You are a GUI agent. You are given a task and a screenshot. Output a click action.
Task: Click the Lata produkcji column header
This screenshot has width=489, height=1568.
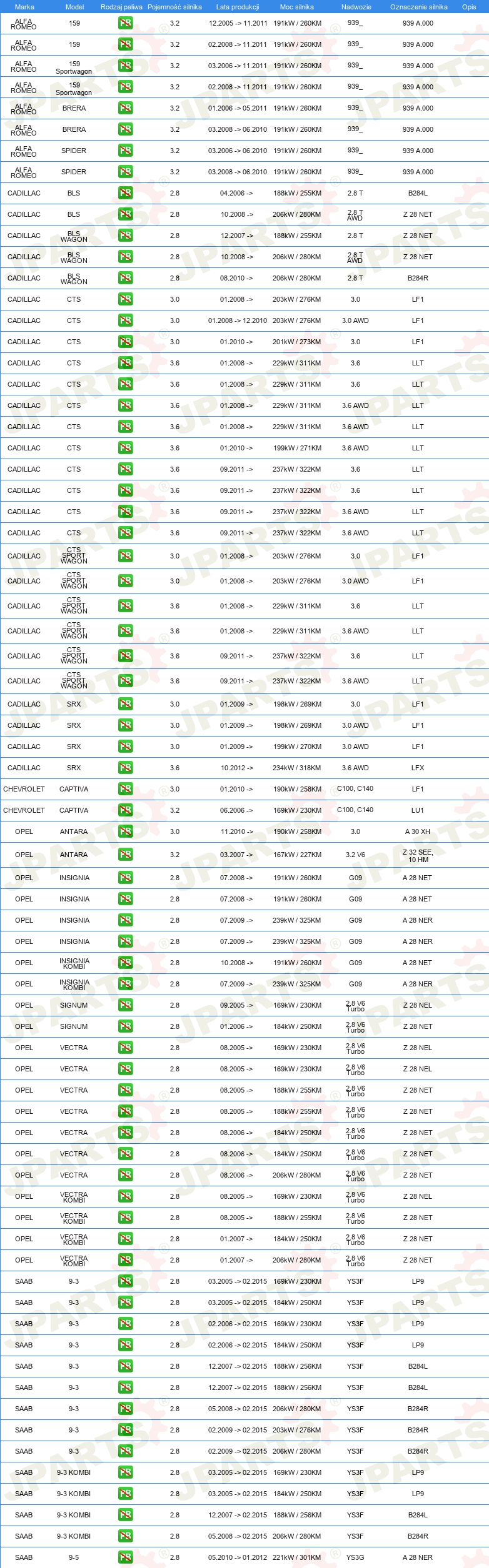[x=238, y=7]
